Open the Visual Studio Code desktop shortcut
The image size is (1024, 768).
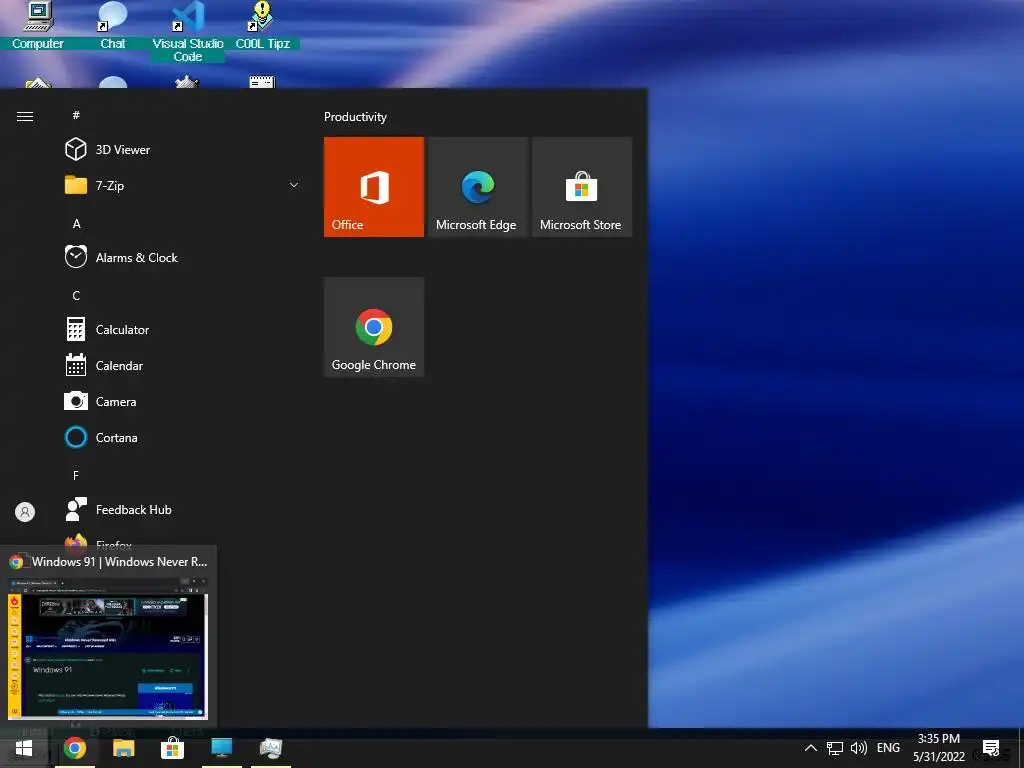tap(187, 31)
